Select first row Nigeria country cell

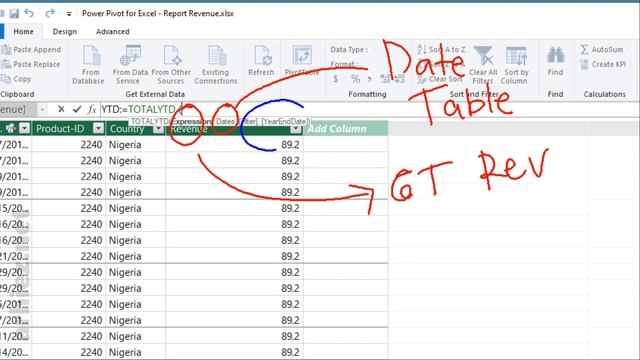[x=136, y=144]
